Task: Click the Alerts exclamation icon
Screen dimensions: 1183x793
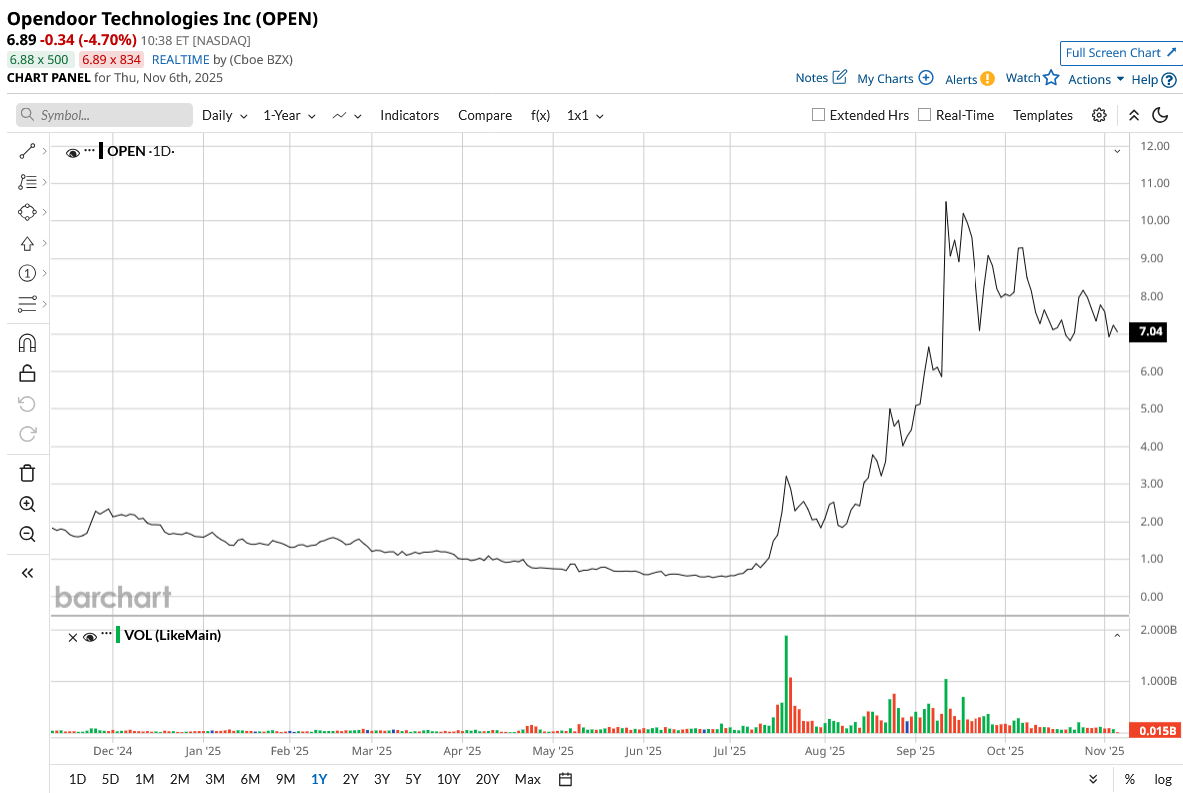Action: click(988, 78)
